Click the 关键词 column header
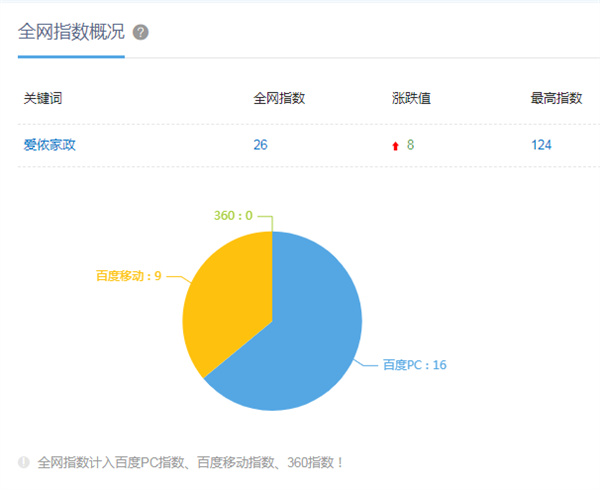600x490 pixels. click(43, 98)
